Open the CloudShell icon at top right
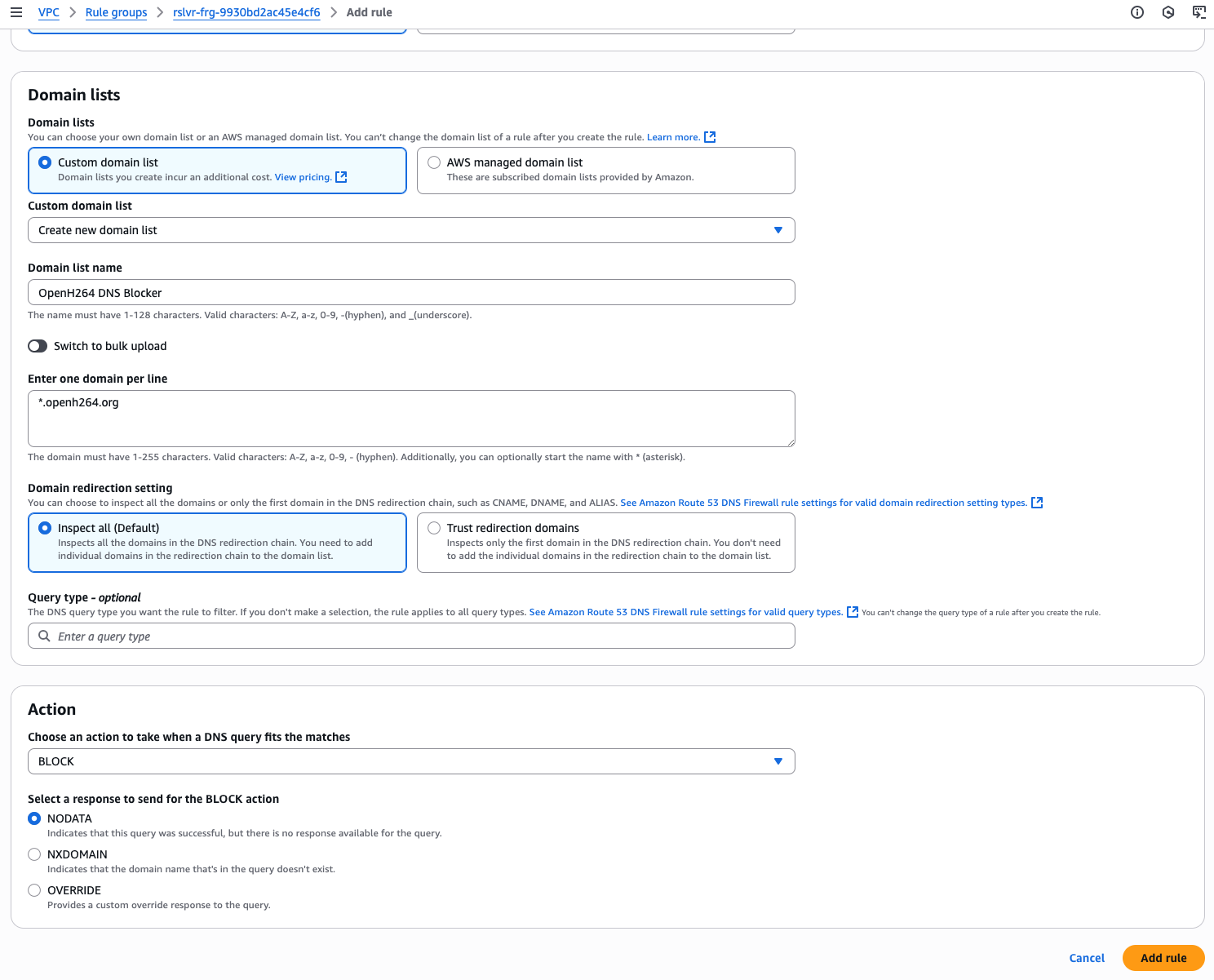The image size is (1214, 980). [x=1198, y=12]
